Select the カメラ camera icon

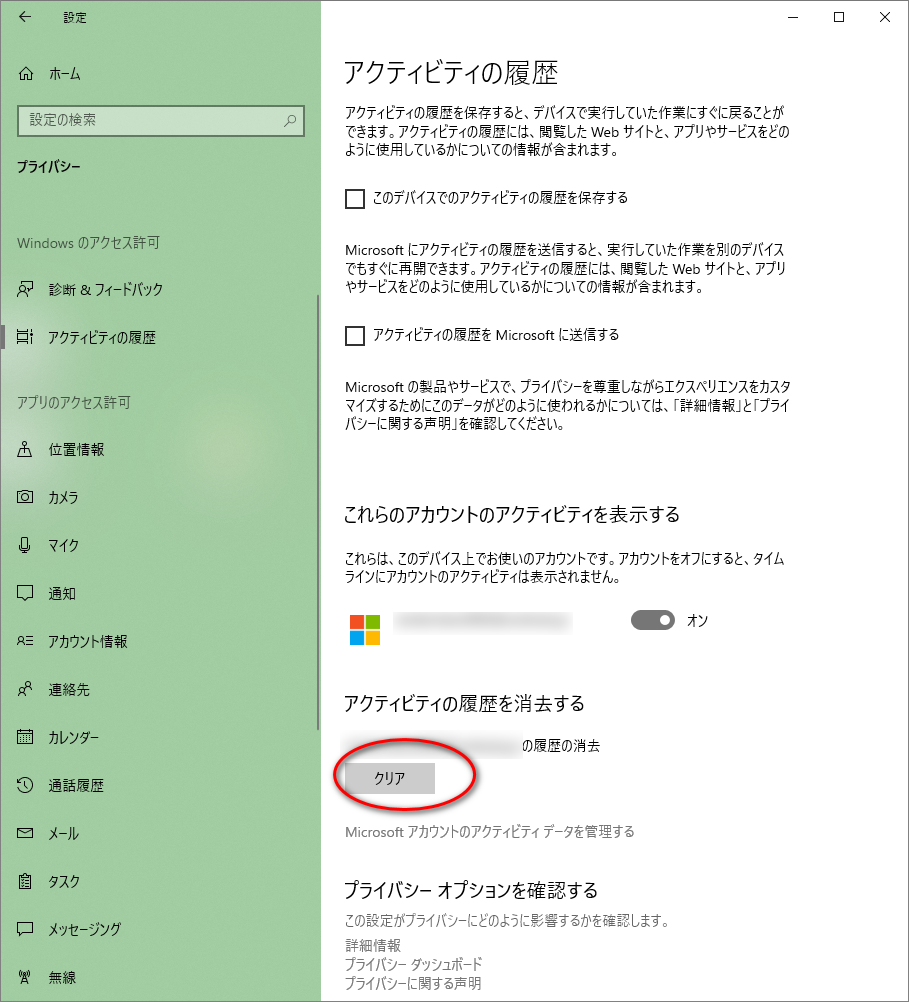click(x=26, y=498)
